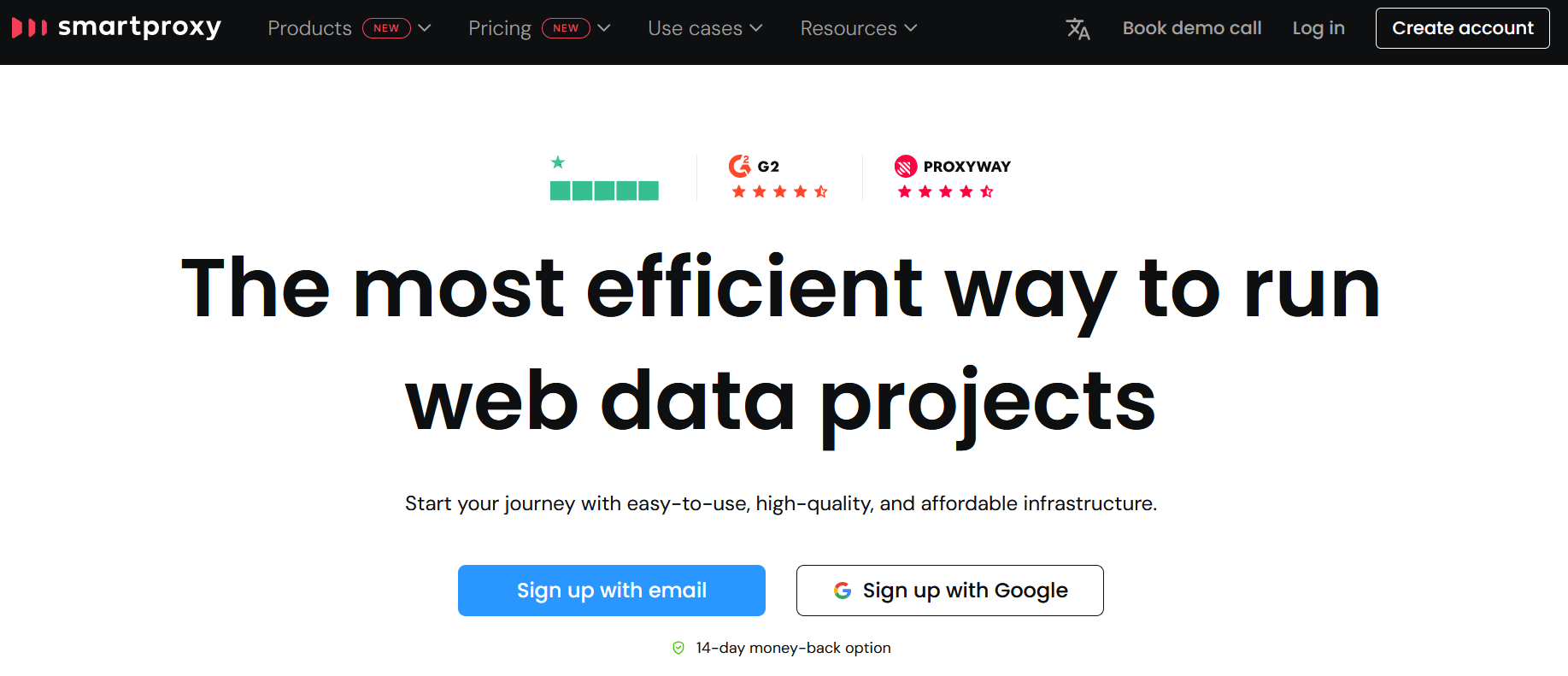Click Sign up with email button

(x=612, y=591)
